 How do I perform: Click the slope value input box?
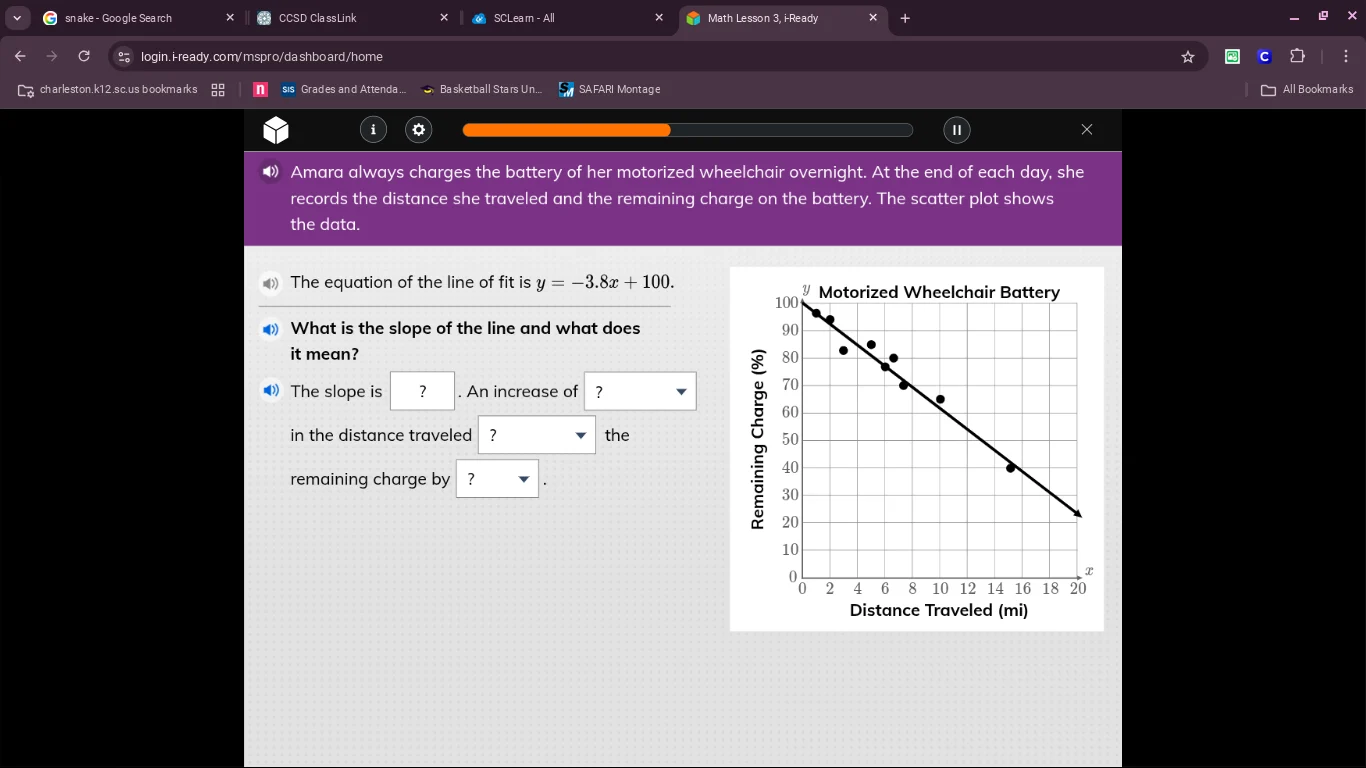click(x=422, y=391)
